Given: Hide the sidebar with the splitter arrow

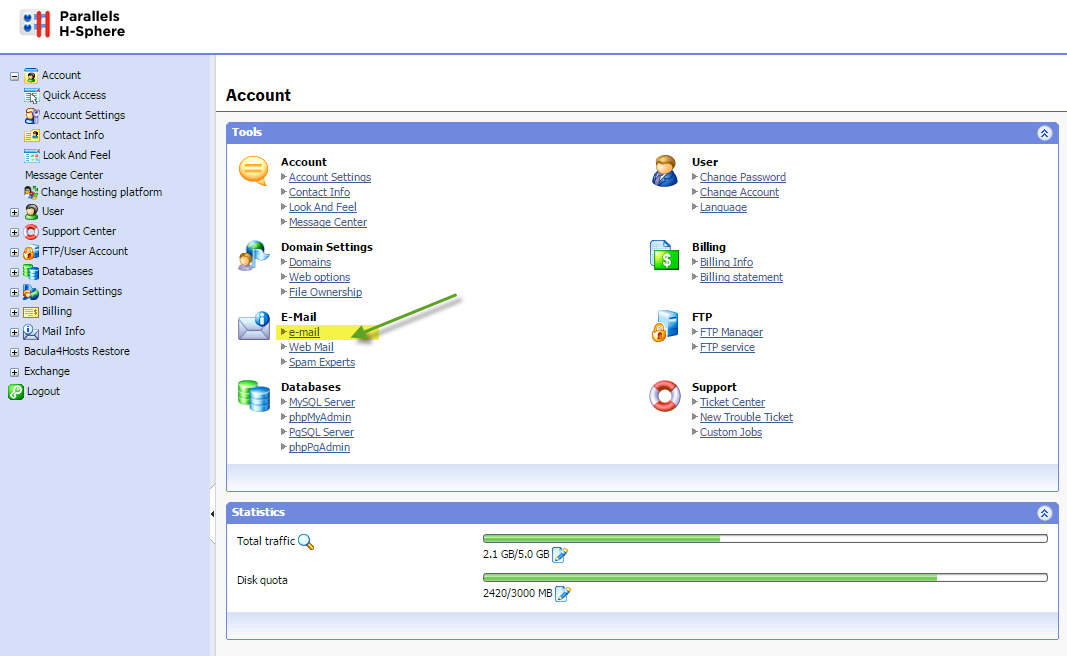Looking at the screenshot, I should click(x=212, y=514).
